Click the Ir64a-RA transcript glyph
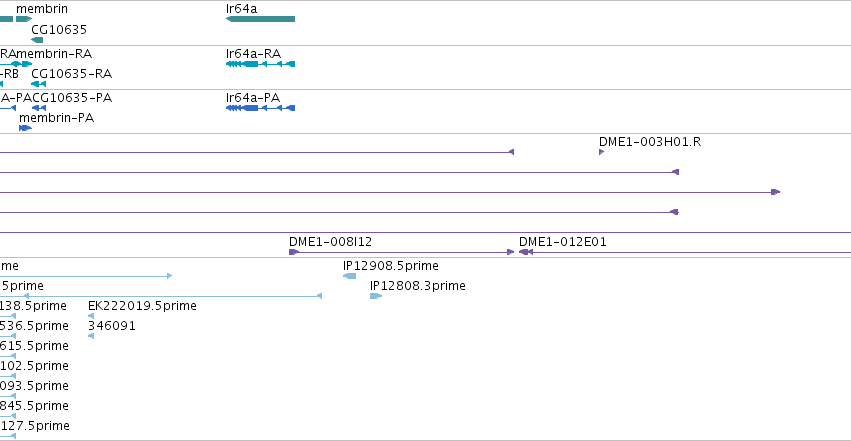Viewport: 851px width, 441px height. pyautogui.click(x=261, y=64)
